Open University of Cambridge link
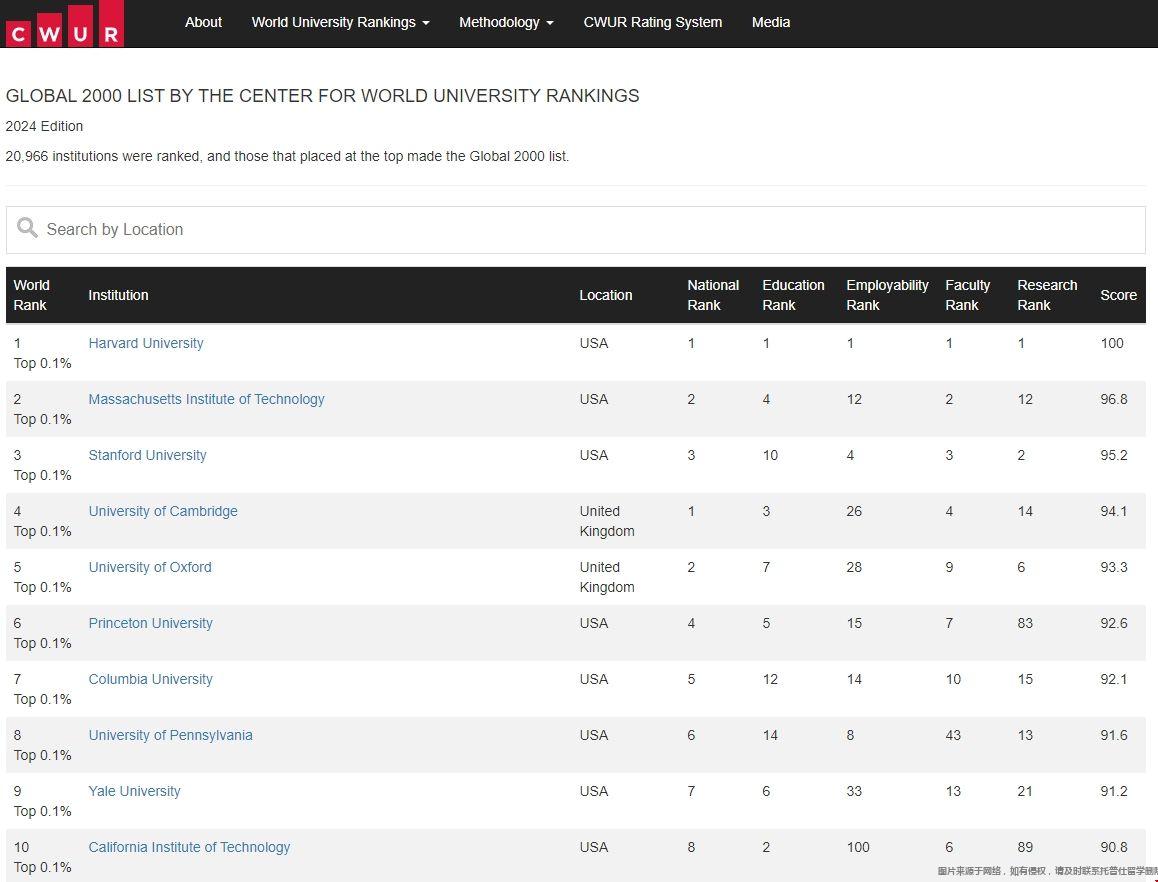Image resolution: width=1158 pixels, height=882 pixels. click(x=163, y=511)
